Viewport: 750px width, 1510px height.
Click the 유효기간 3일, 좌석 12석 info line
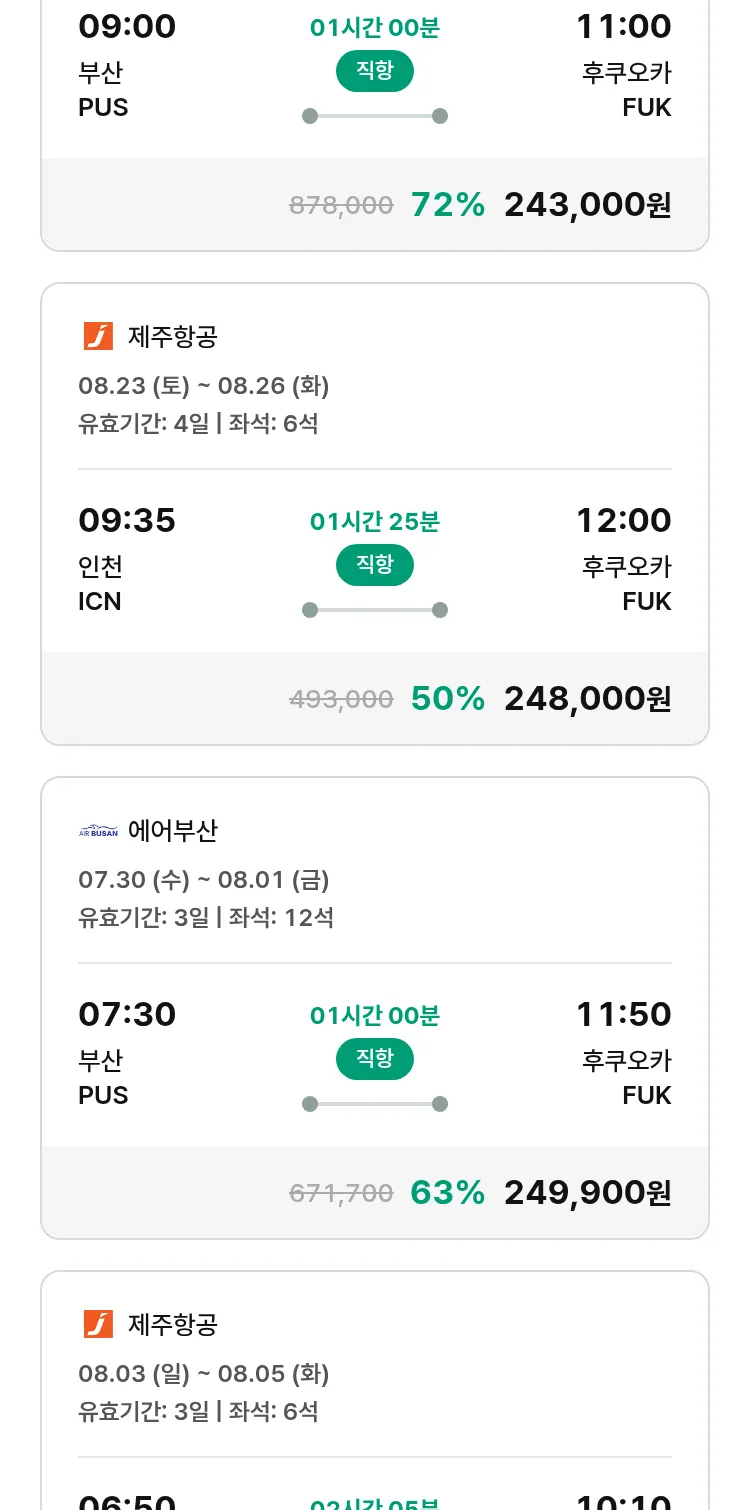206,917
